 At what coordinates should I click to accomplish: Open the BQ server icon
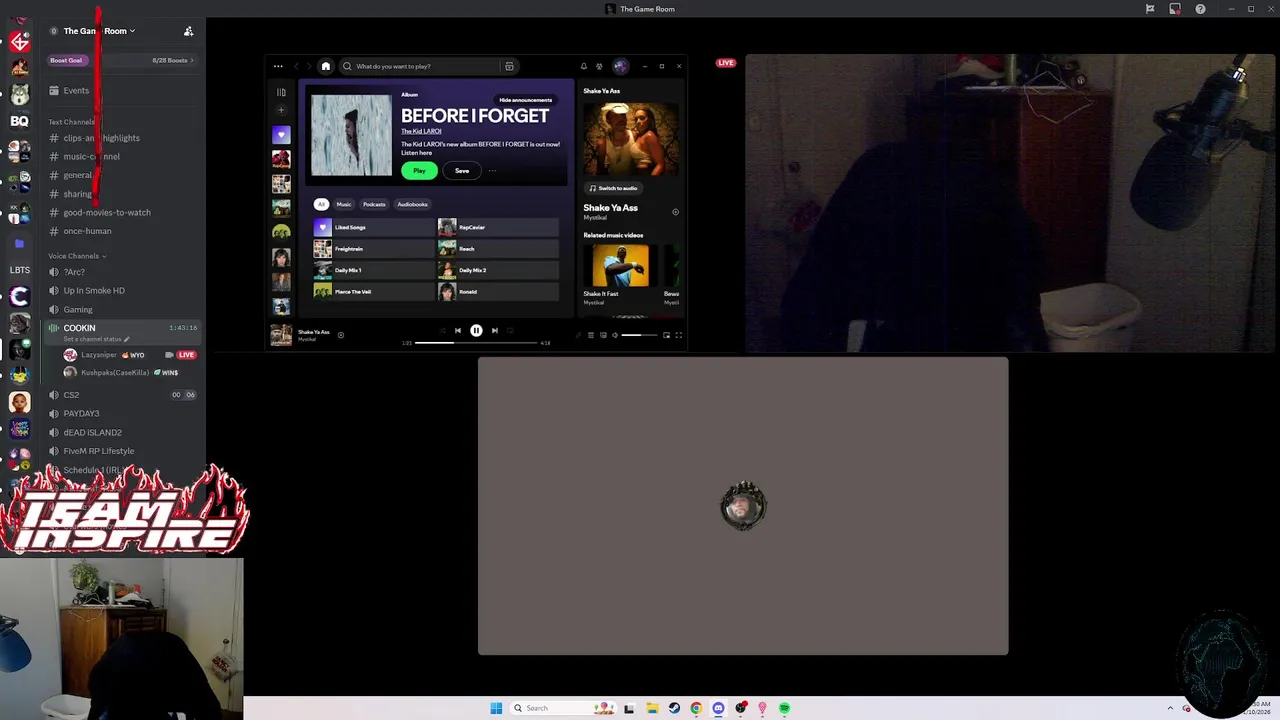19,121
